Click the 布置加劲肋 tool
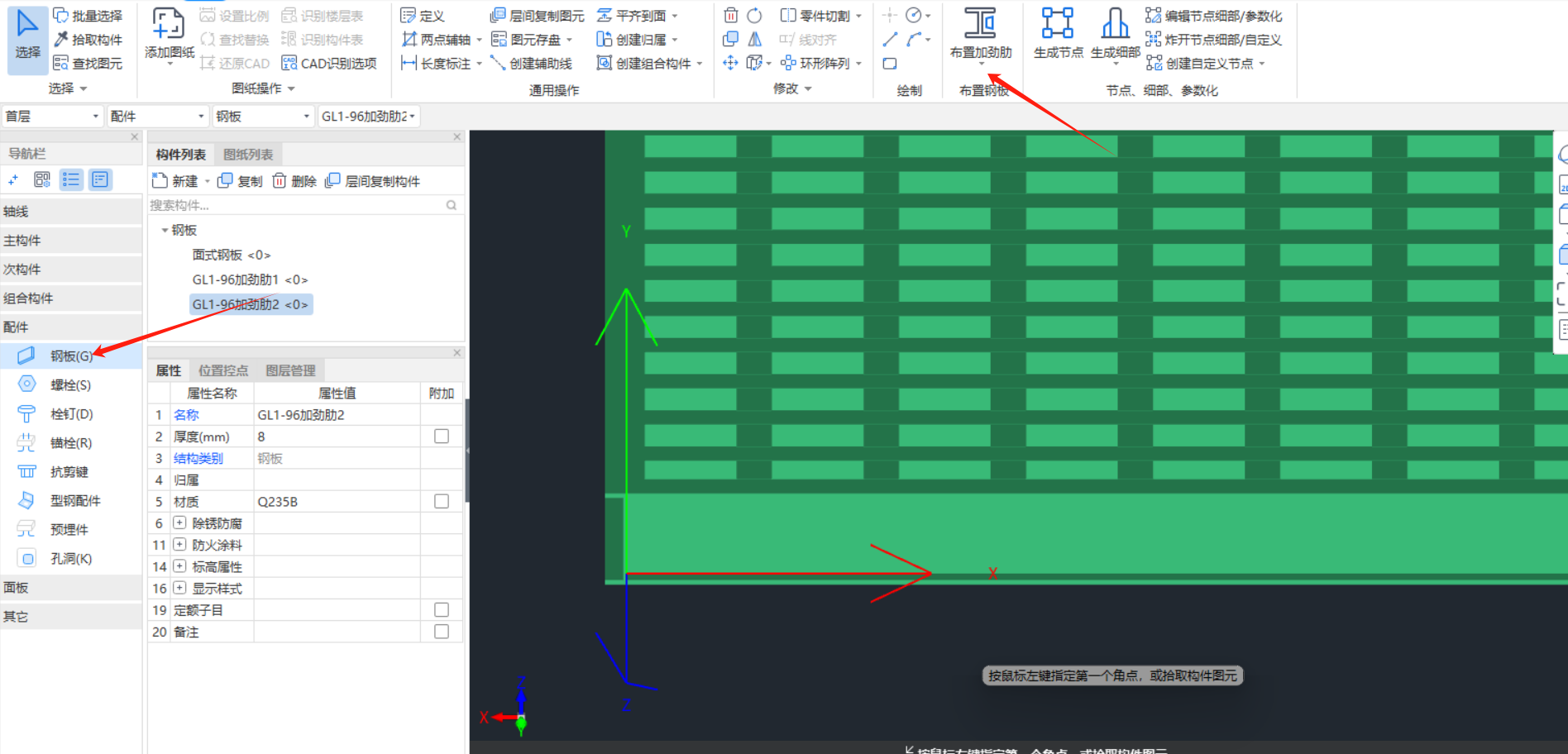1568x754 pixels. pyautogui.click(x=981, y=36)
